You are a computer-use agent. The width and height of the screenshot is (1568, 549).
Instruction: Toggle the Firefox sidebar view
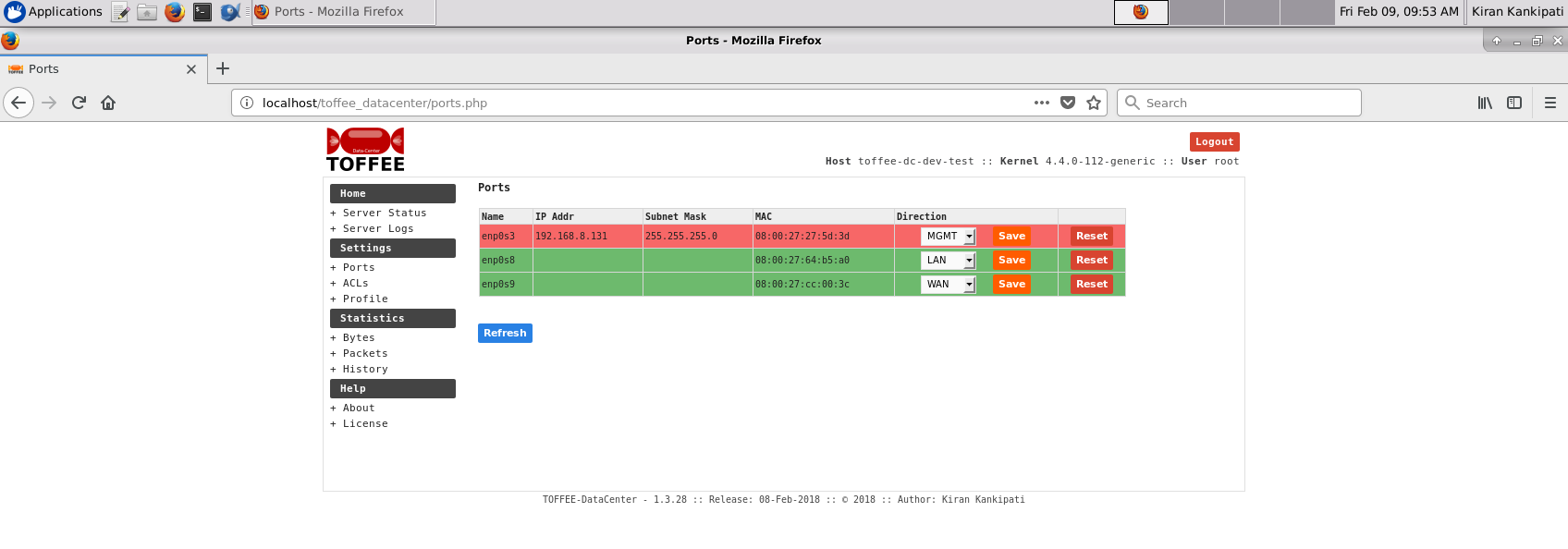pos(1514,103)
